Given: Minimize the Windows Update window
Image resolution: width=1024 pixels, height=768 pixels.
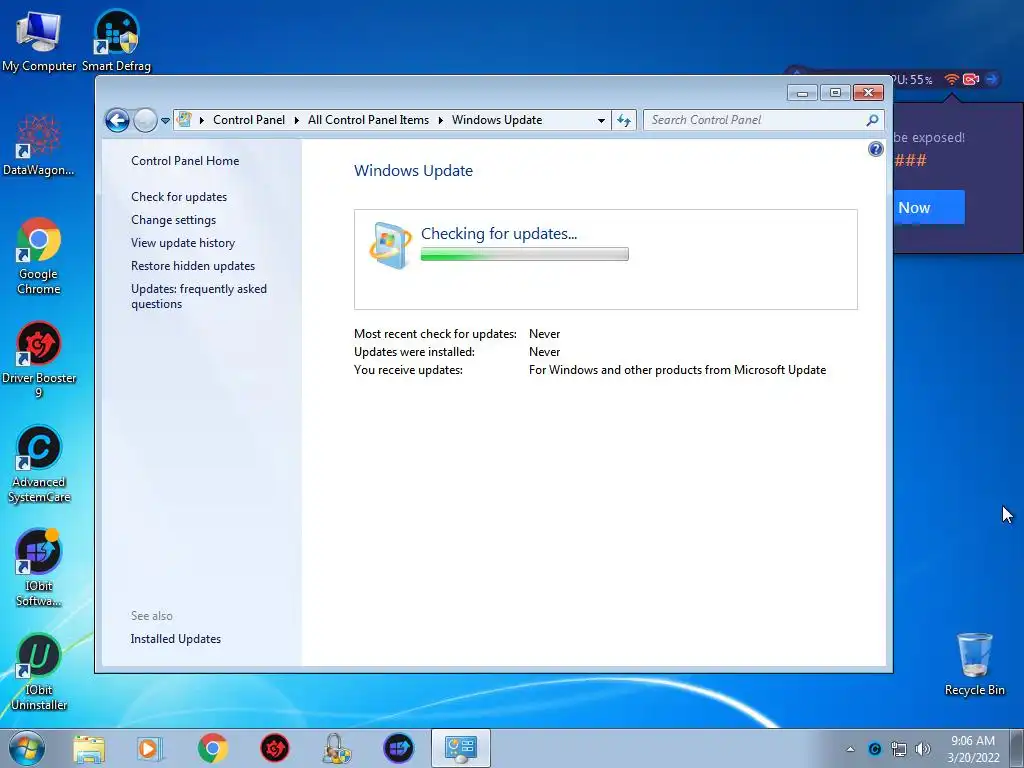Looking at the screenshot, I should click(x=802, y=93).
